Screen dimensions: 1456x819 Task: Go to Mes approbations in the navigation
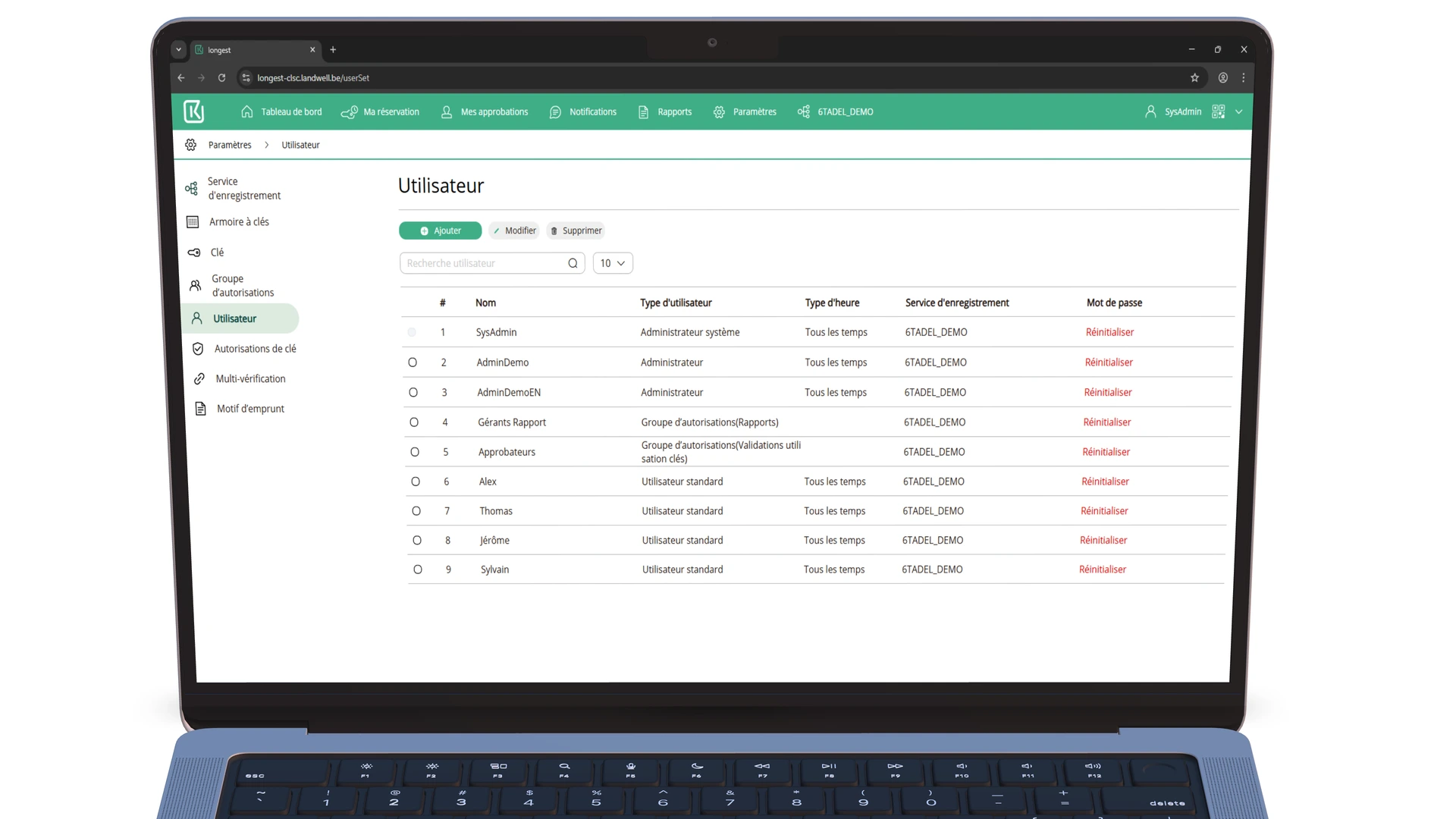(x=494, y=111)
